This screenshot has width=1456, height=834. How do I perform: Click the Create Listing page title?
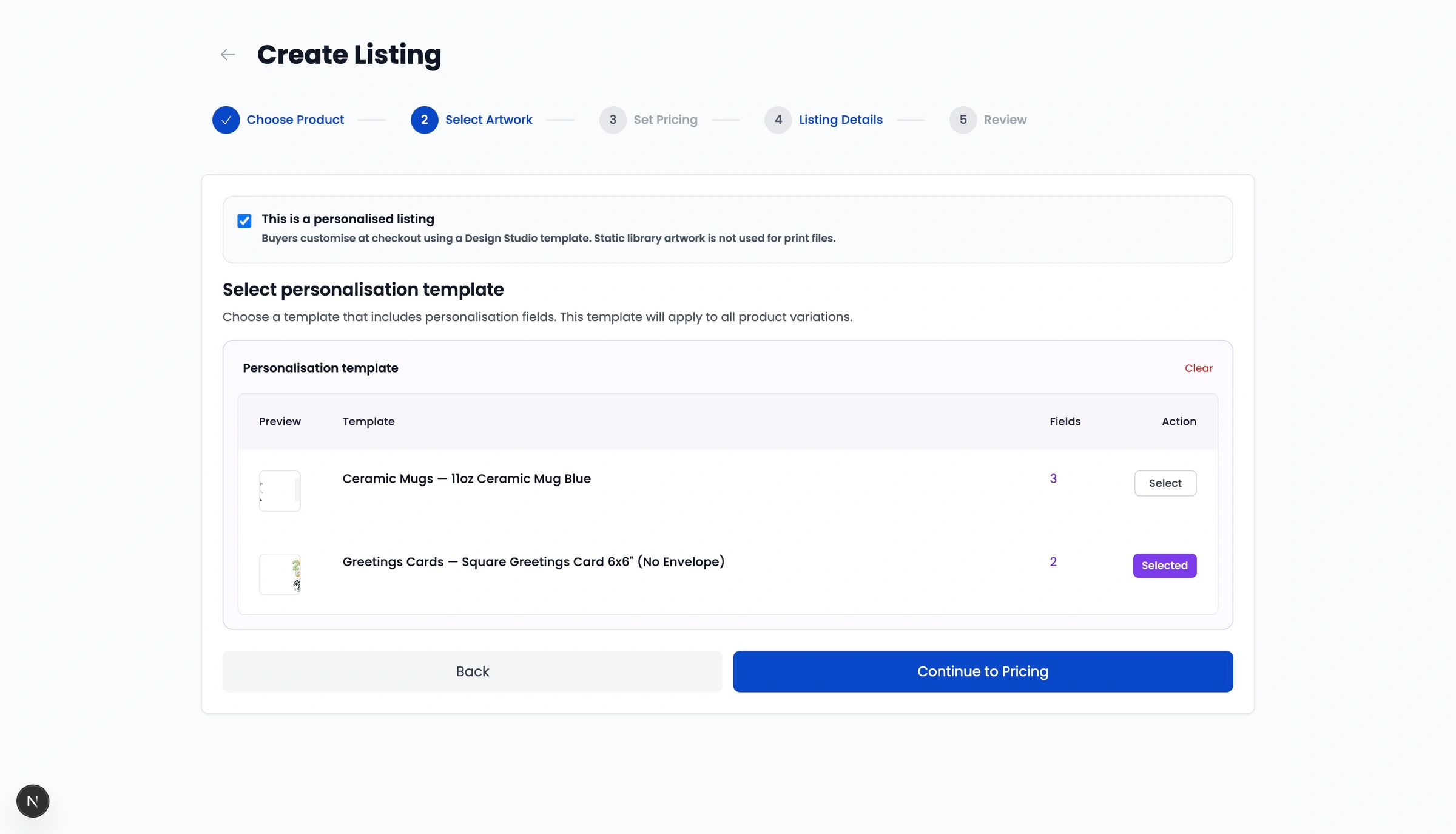[x=349, y=55]
